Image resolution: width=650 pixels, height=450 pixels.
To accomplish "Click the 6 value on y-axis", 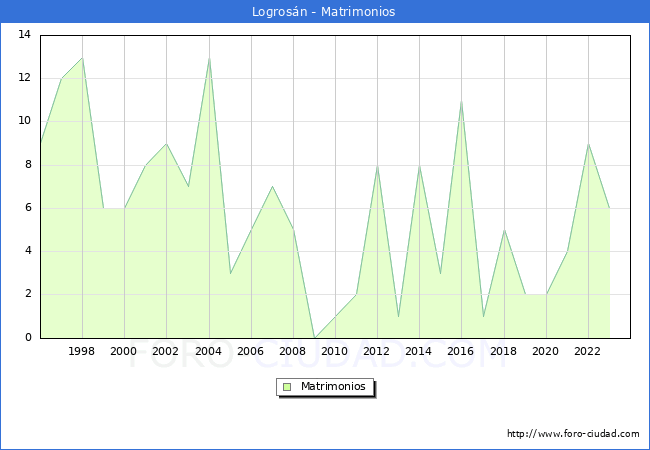I will 28,208.
